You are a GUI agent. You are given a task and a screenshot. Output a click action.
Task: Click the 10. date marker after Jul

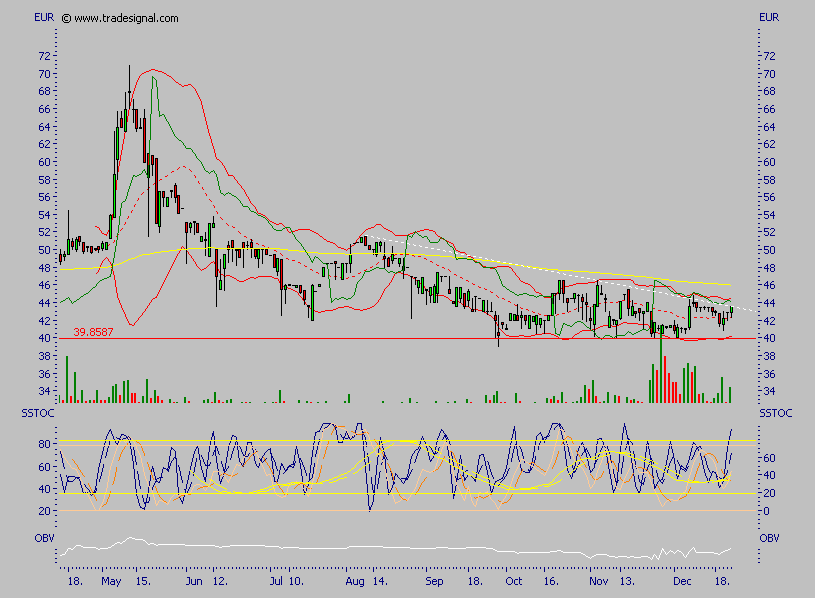click(296, 581)
